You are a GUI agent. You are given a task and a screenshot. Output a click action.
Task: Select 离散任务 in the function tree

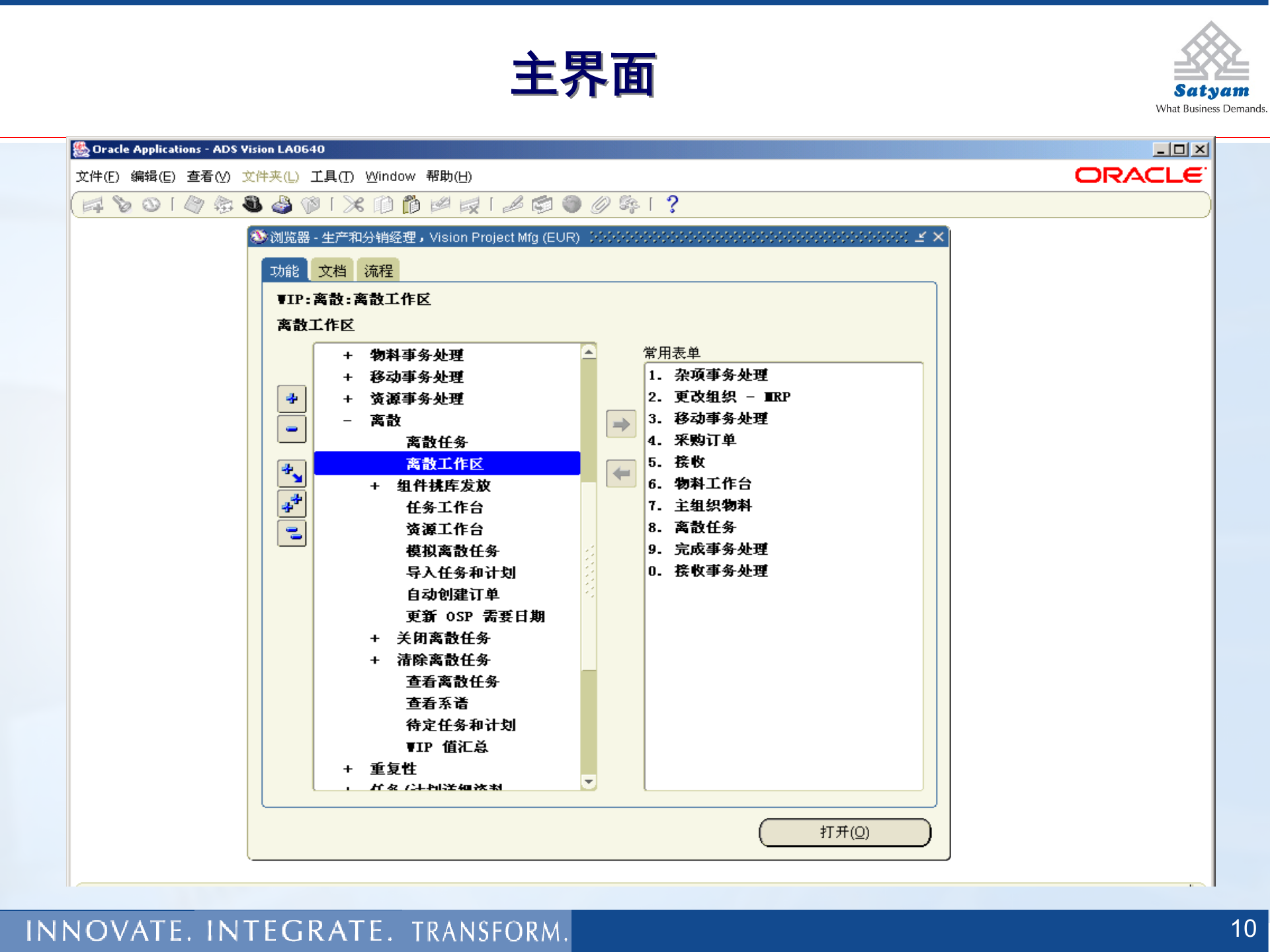(x=437, y=442)
